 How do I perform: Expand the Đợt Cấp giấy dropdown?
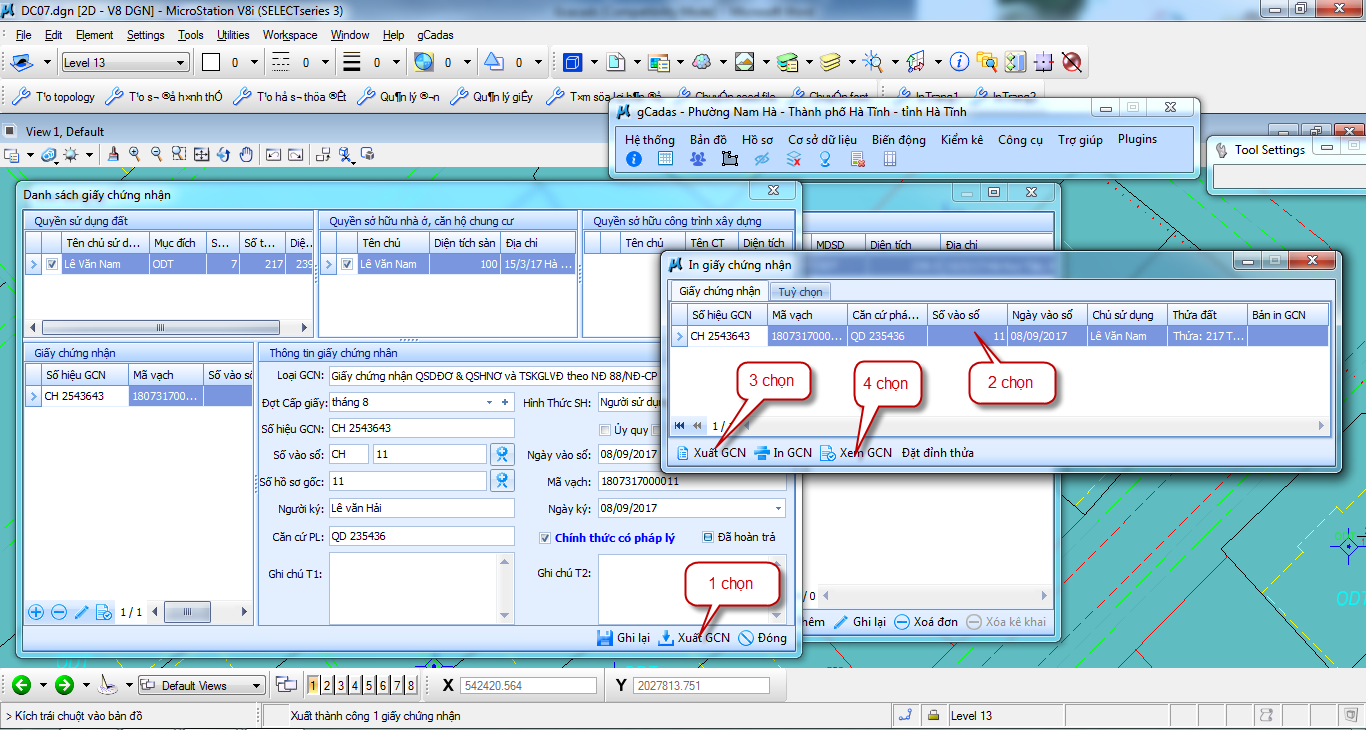click(x=490, y=402)
